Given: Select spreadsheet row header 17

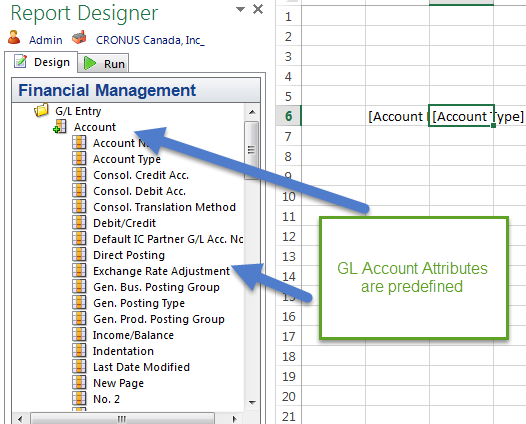Looking at the screenshot, I should point(288,336).
